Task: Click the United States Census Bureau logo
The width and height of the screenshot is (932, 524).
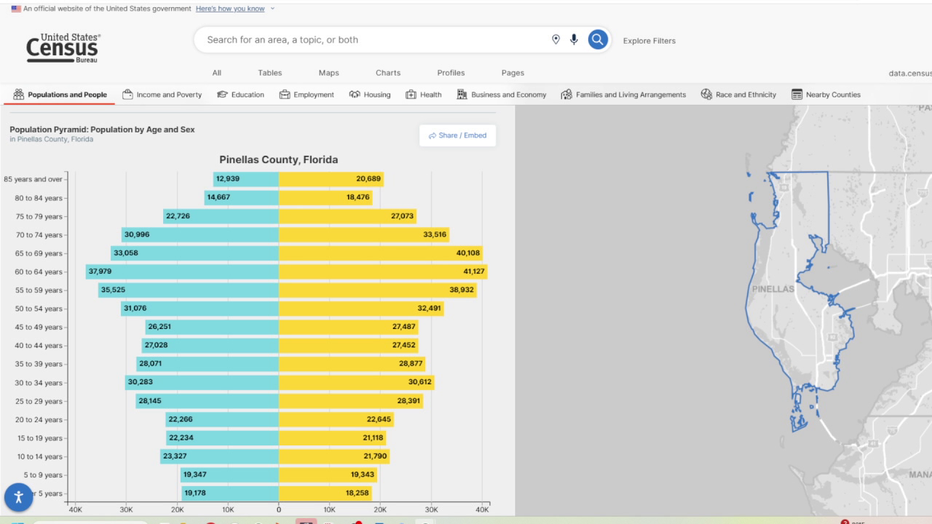Action: tap(63, 47)
